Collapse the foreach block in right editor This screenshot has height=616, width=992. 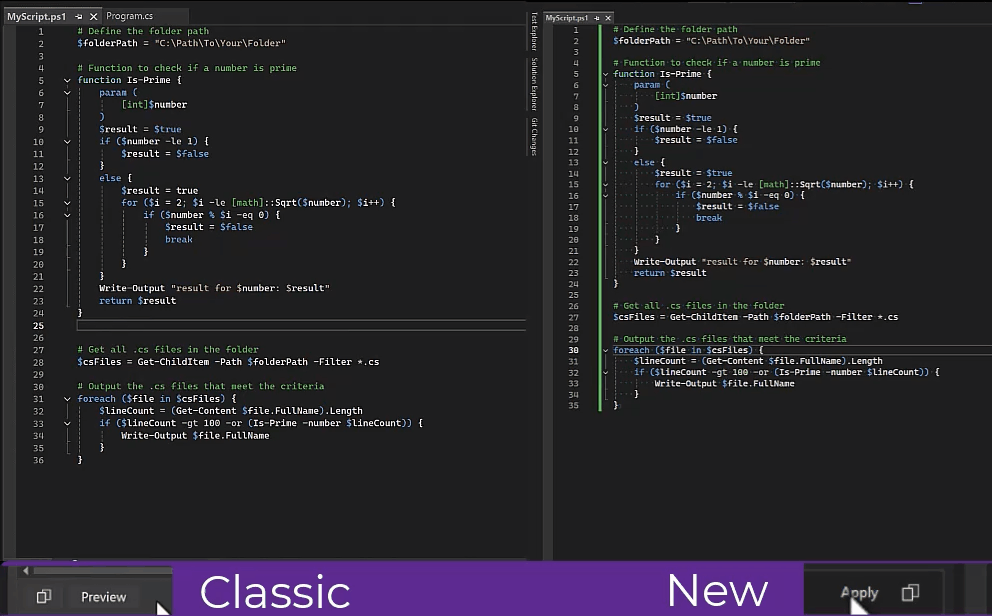[x=604, y=351]
